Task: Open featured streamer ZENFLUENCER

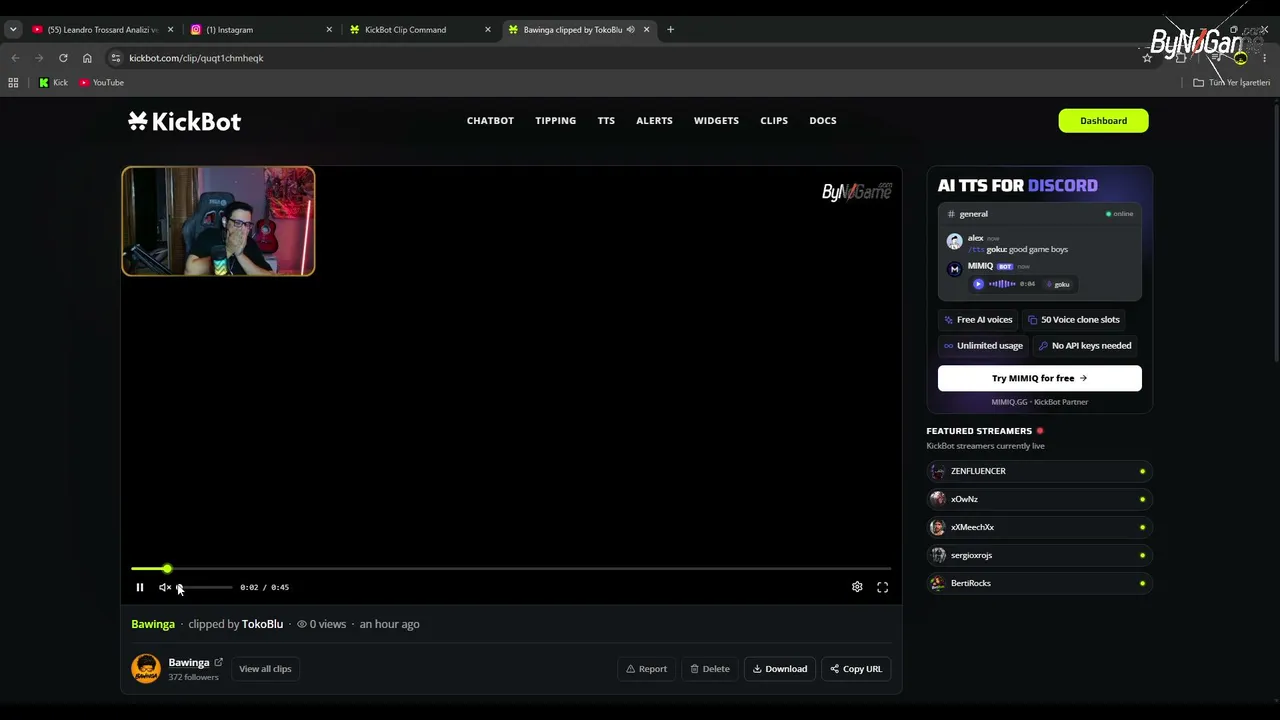Action: (1039, 471)
